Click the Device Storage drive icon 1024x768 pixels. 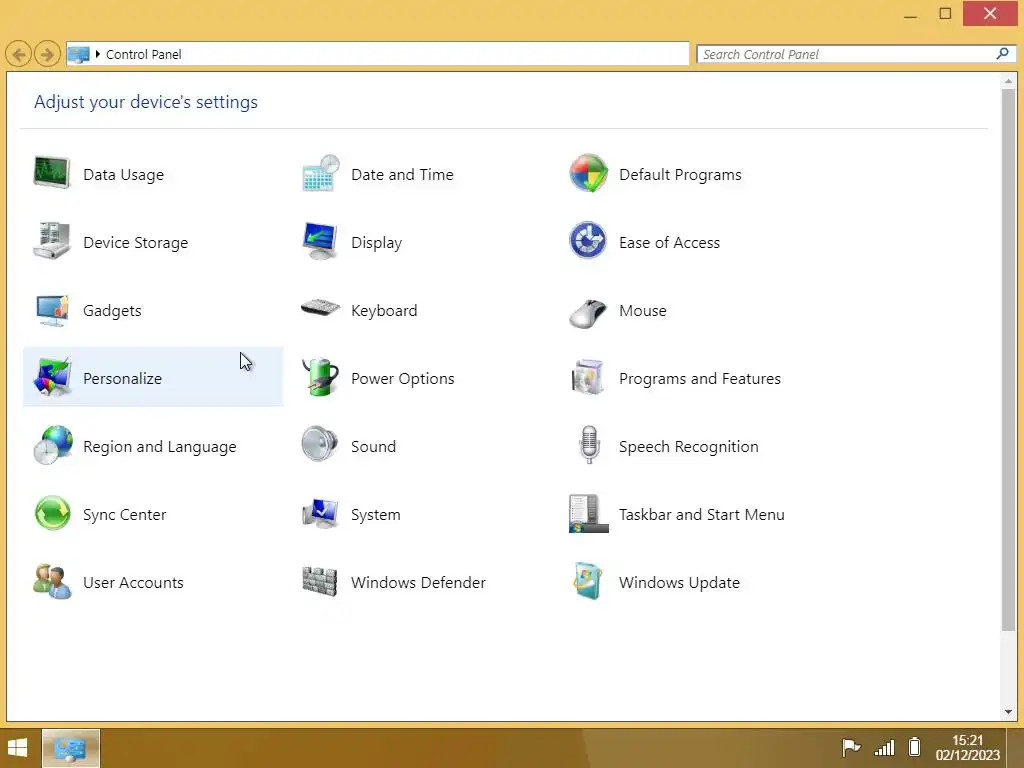(x=52, y=241)
